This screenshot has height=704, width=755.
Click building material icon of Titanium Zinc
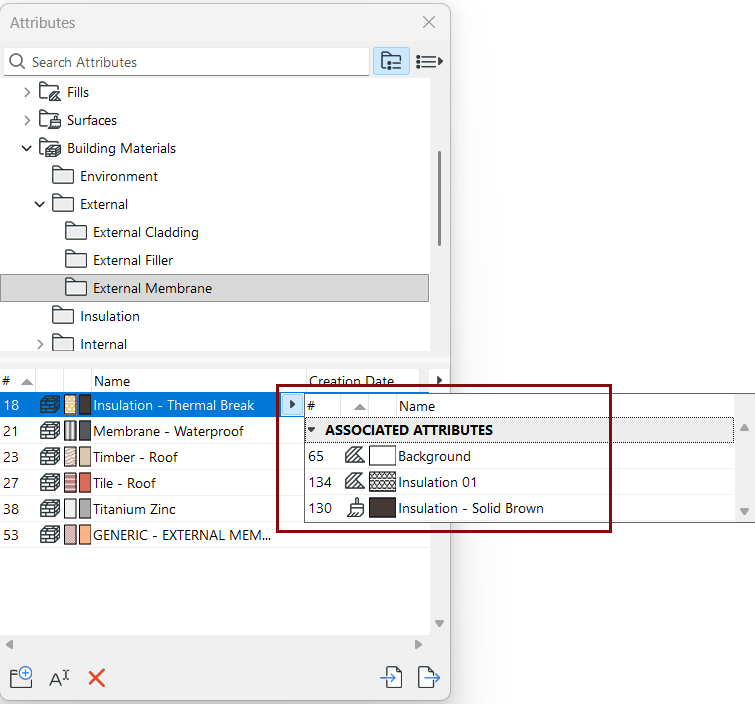[50, 509]
